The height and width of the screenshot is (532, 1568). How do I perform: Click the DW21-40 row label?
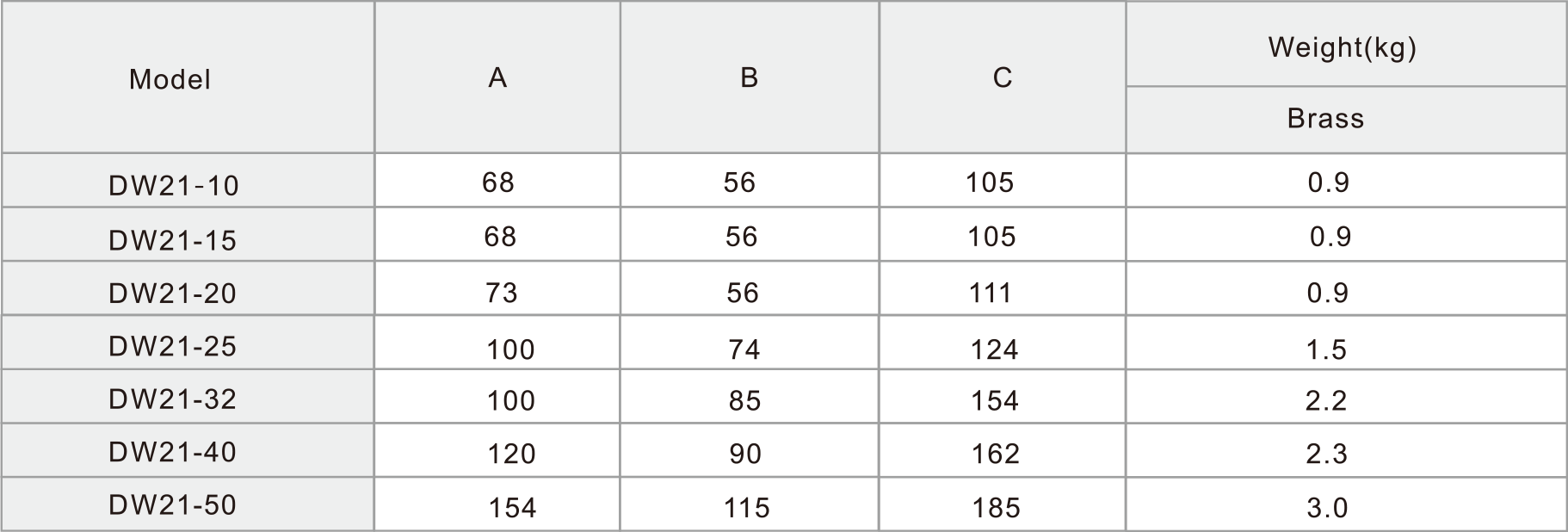(x=188, y=450)
